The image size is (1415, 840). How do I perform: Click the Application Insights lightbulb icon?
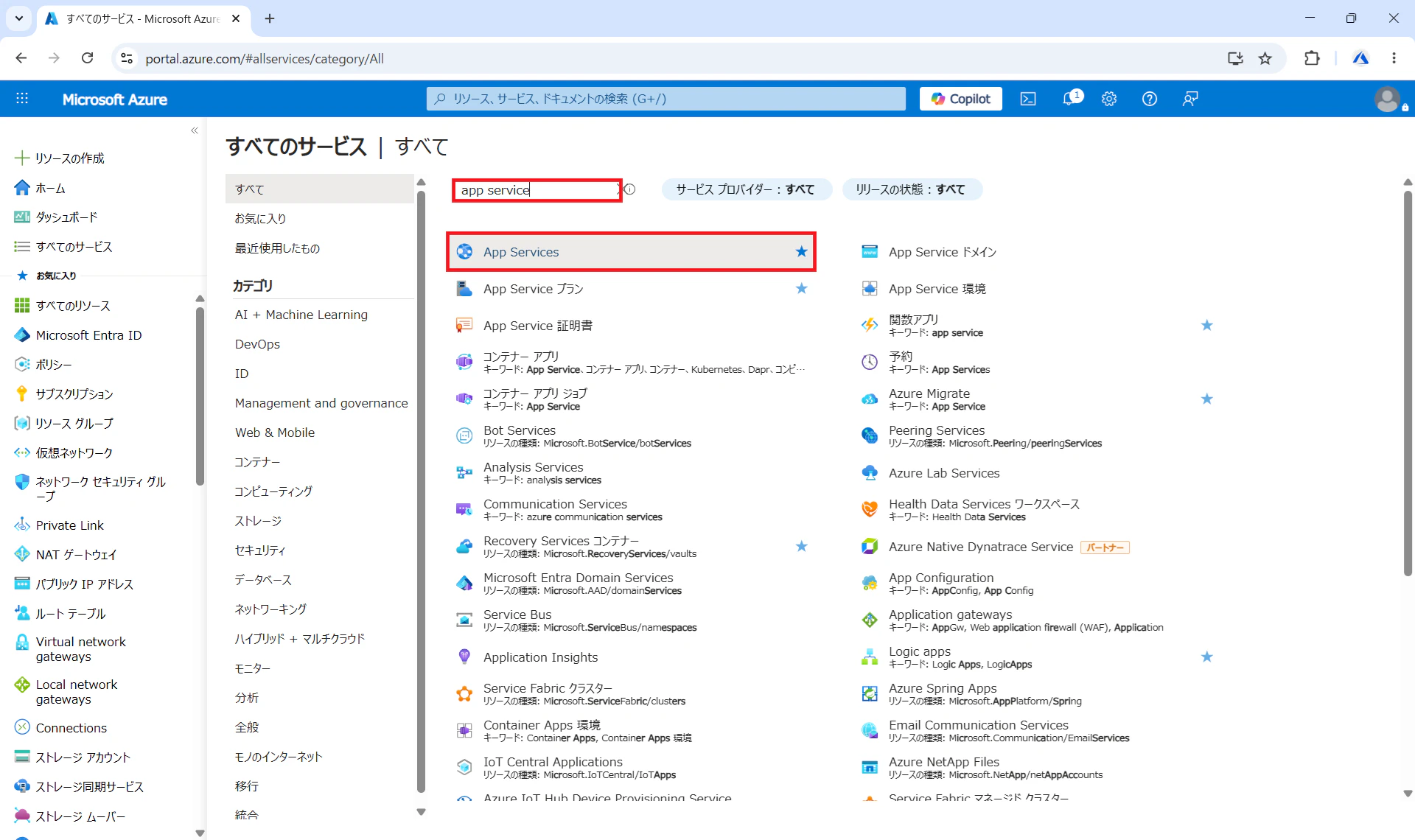[464, 657]
